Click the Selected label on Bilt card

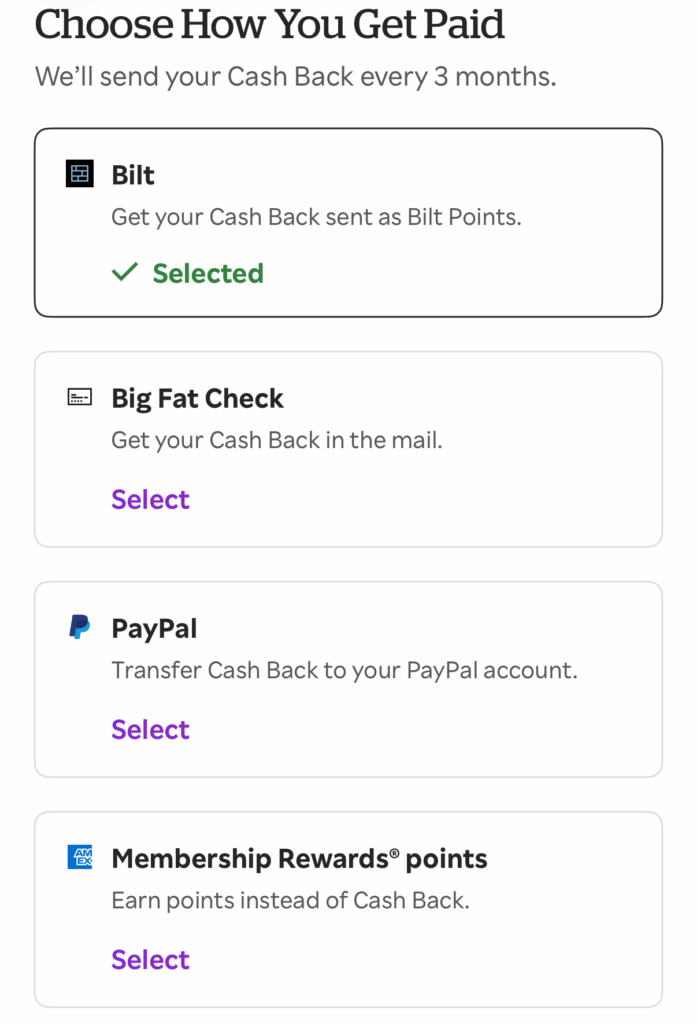207,272
